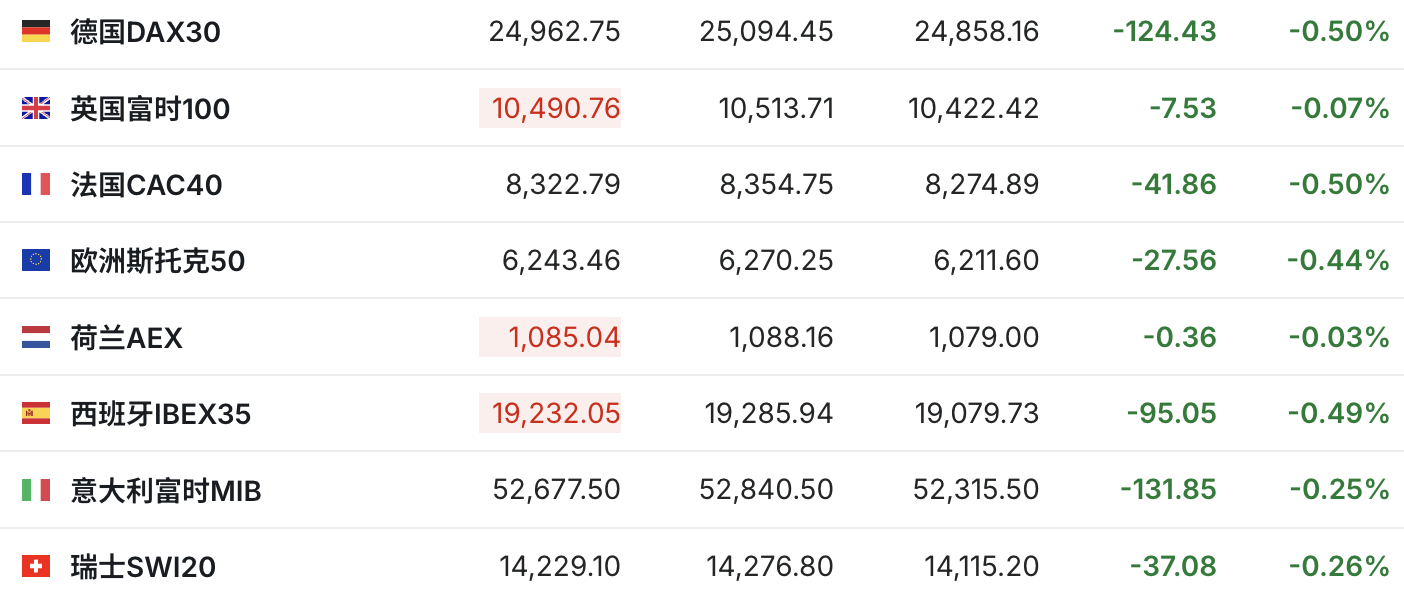This screenshot has height=592, width=1404.
Task: Click the Netherlands flag icon
Action: (36, 337)
